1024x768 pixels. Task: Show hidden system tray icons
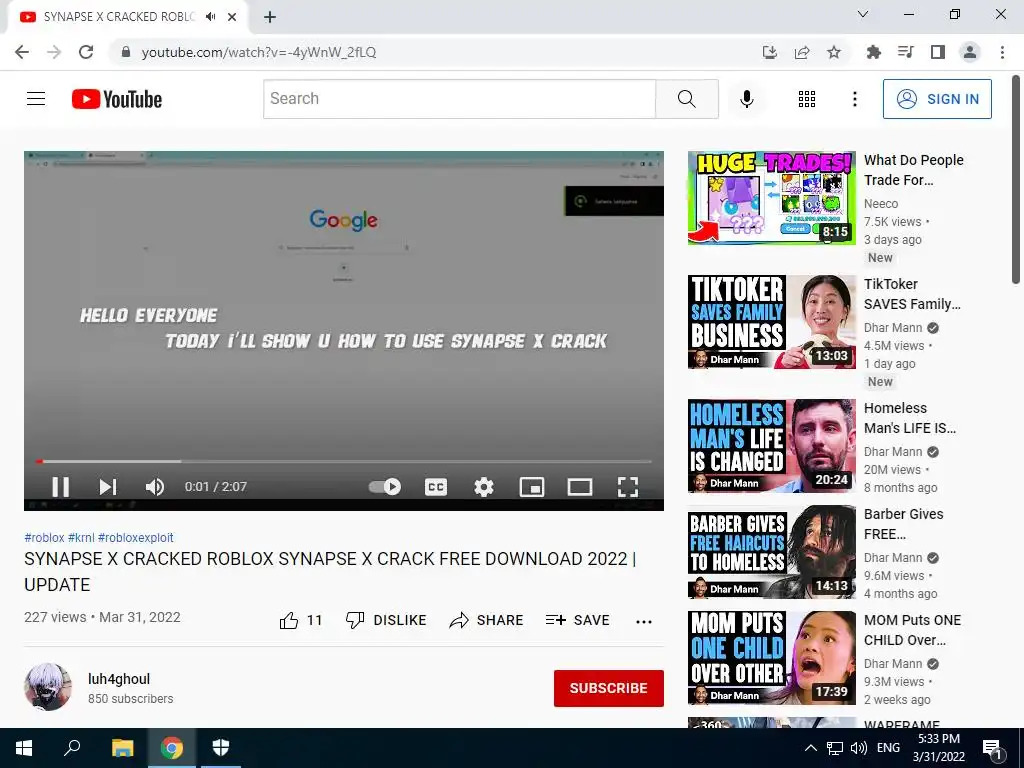pyautogui.click(x=810, y=748)
